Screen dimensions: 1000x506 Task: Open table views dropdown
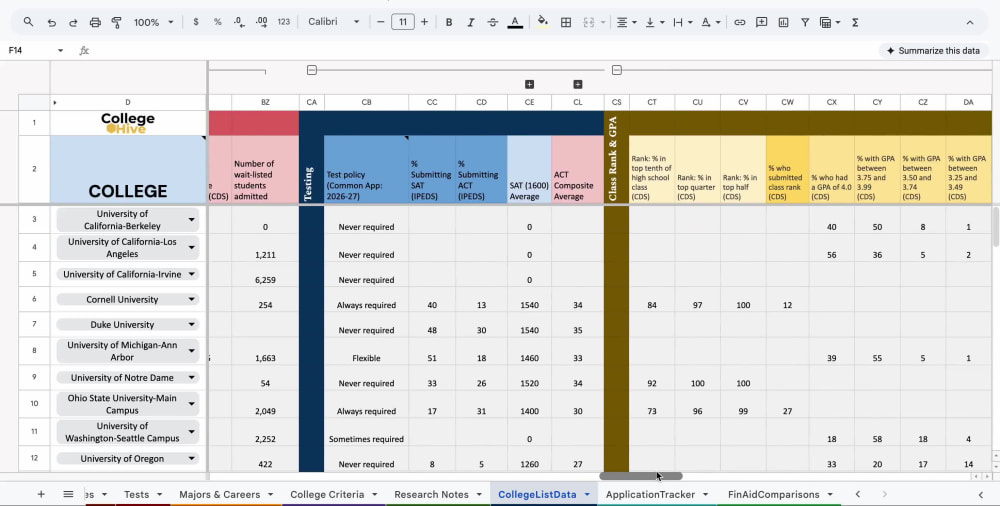[x=830, y=22]
